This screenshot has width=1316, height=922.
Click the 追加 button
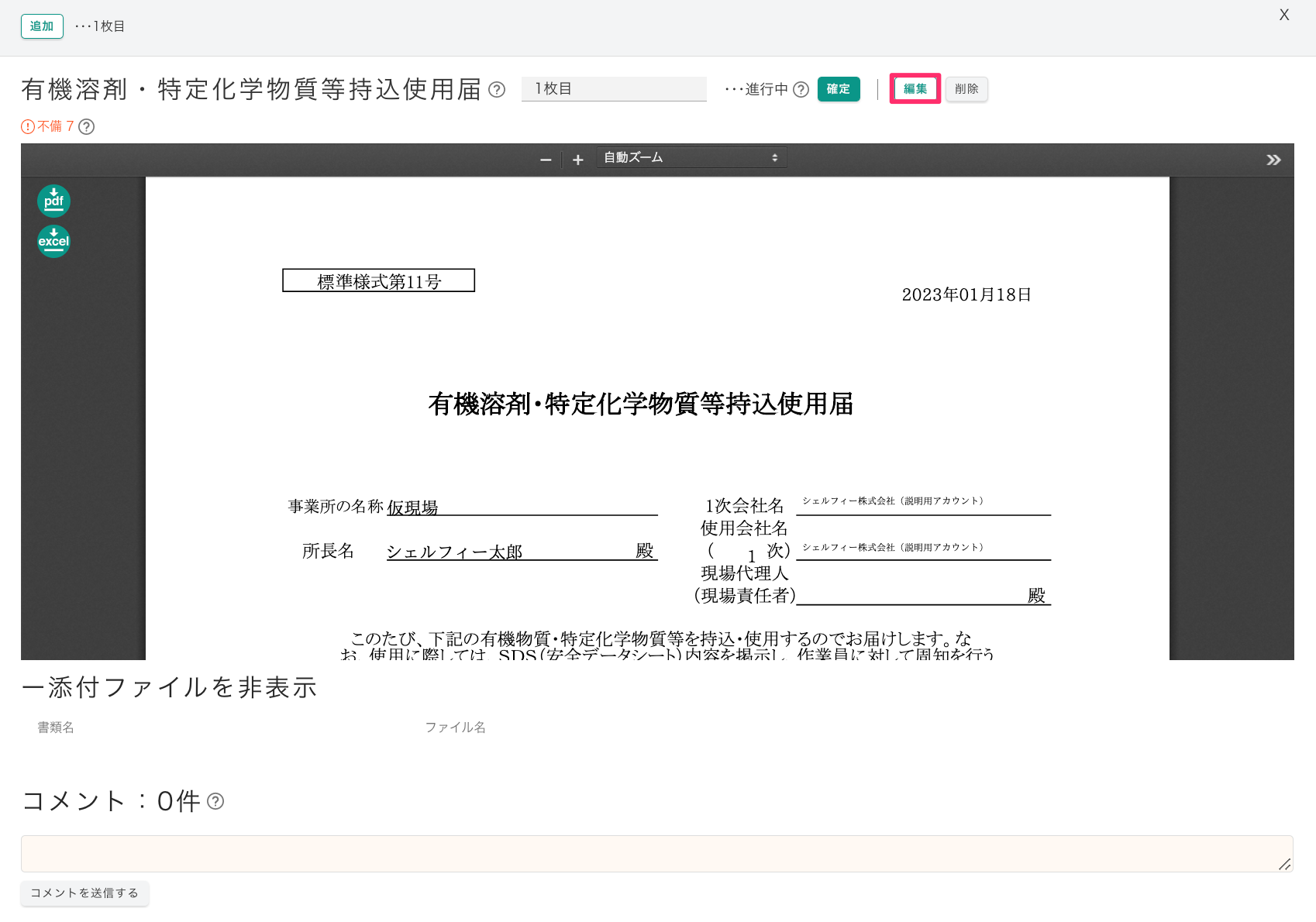click(42, 26)
